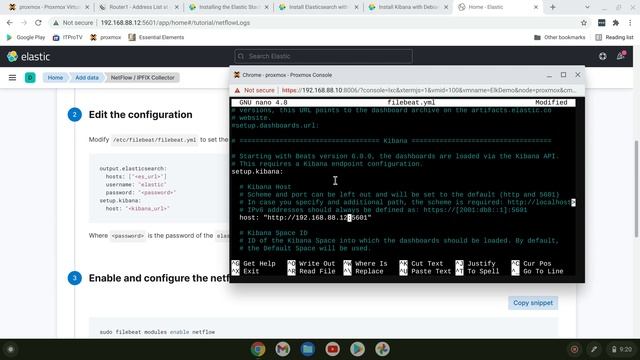This screenshot has width=640, height=360.
Task: Switch to Installing the Elastic Stack tab
Action: coord(229,7)
